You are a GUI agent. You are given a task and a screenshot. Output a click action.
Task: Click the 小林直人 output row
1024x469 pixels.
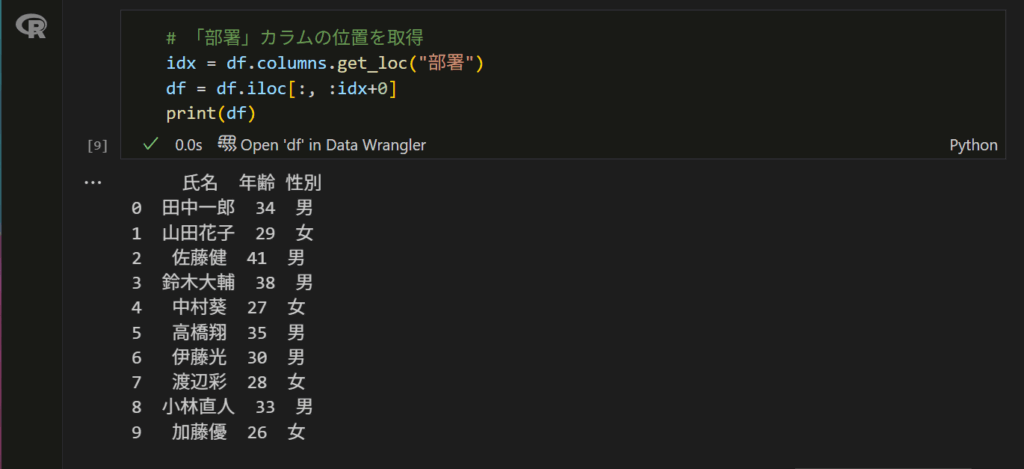coord(222,408)
